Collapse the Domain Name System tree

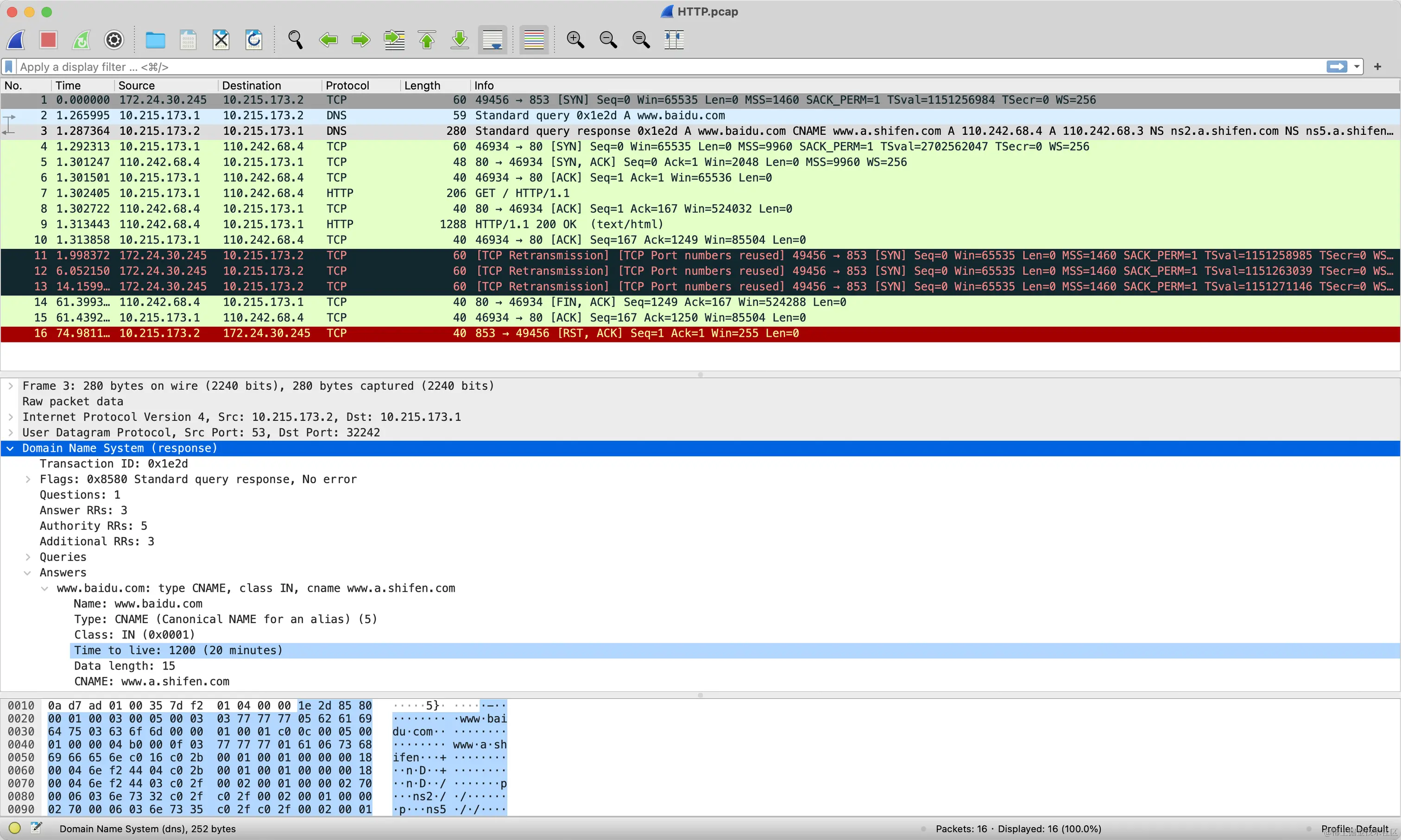click(x=10, y=448)
